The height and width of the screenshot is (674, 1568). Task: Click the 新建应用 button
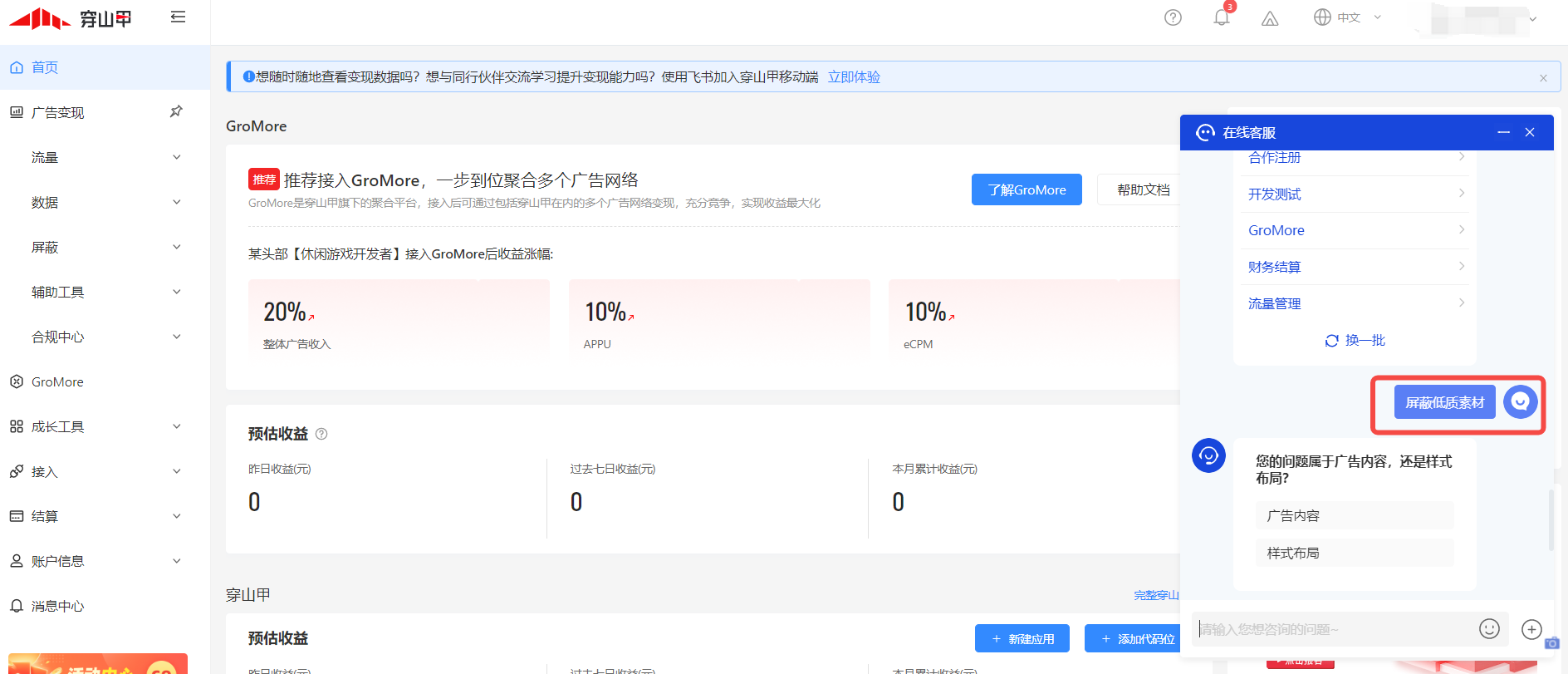click(x=1022, y=638)
